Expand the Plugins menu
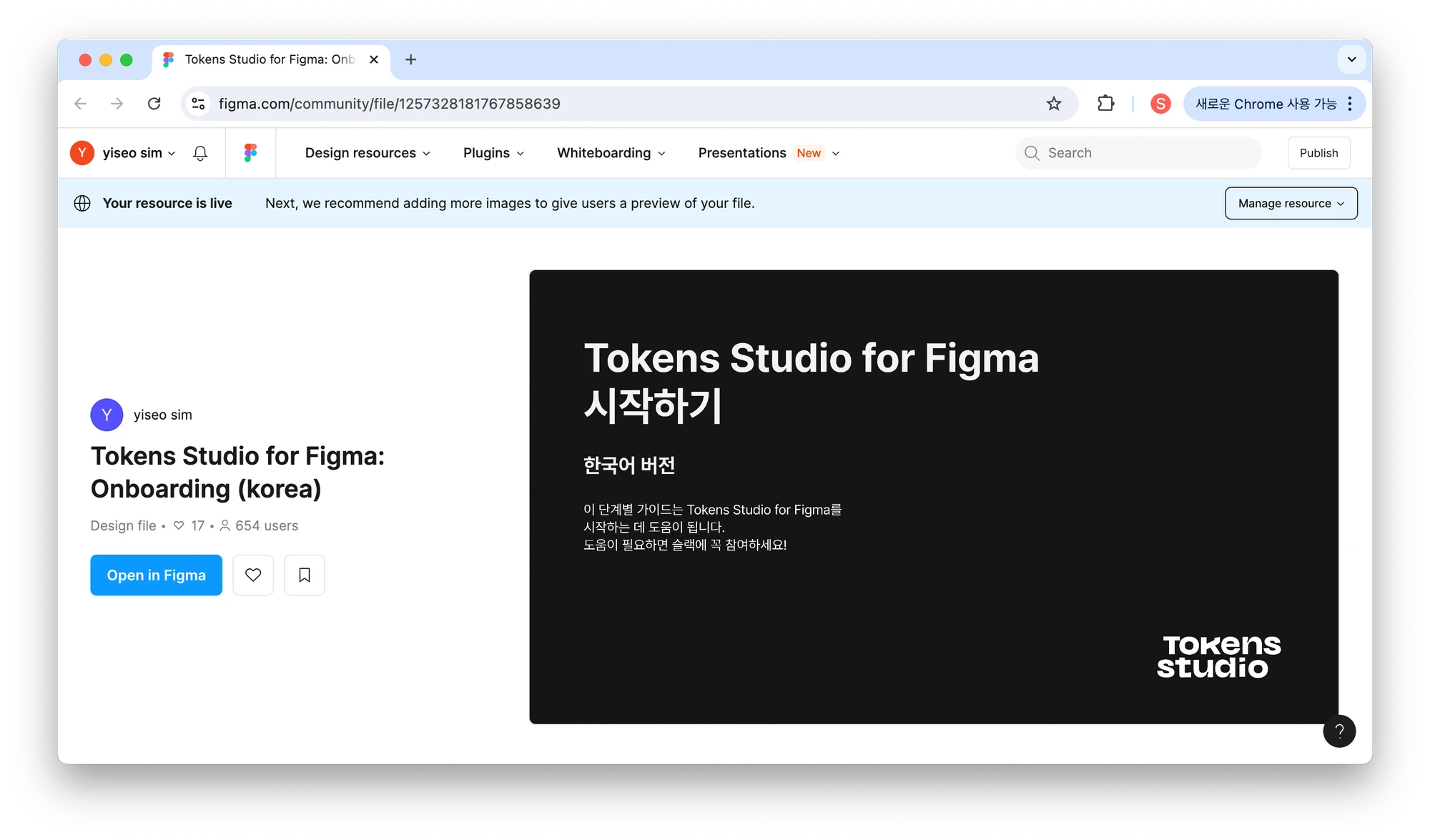Viewport: 1430px width, 840px height. pyautogui.click(x=493, y=153)
